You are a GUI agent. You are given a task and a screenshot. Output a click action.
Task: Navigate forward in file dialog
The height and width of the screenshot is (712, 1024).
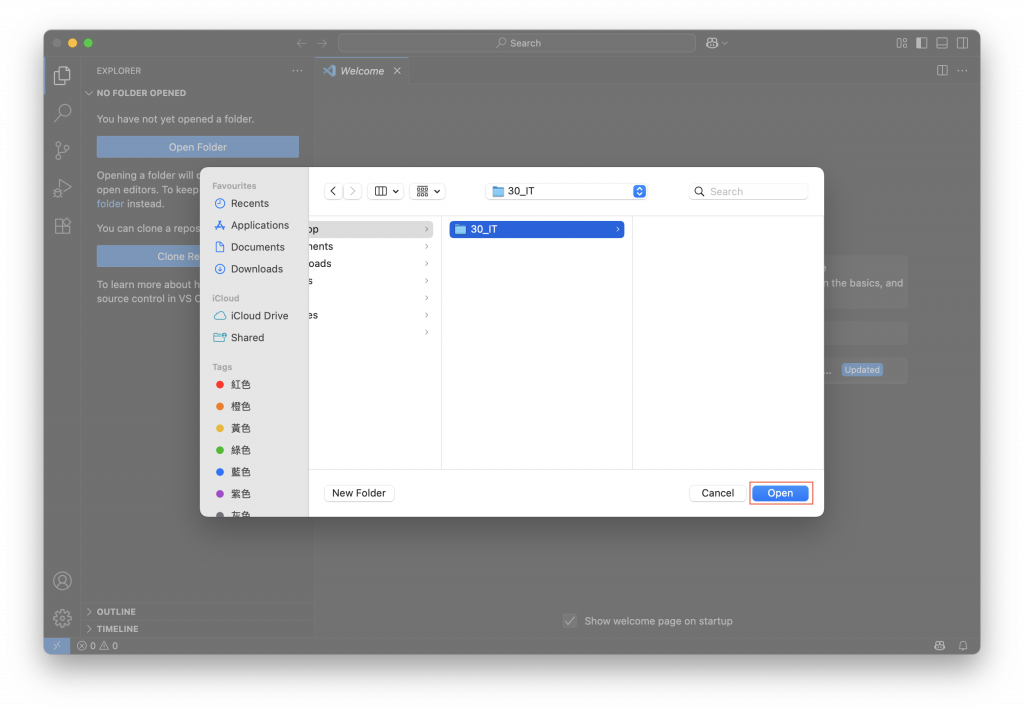(353, 191)
